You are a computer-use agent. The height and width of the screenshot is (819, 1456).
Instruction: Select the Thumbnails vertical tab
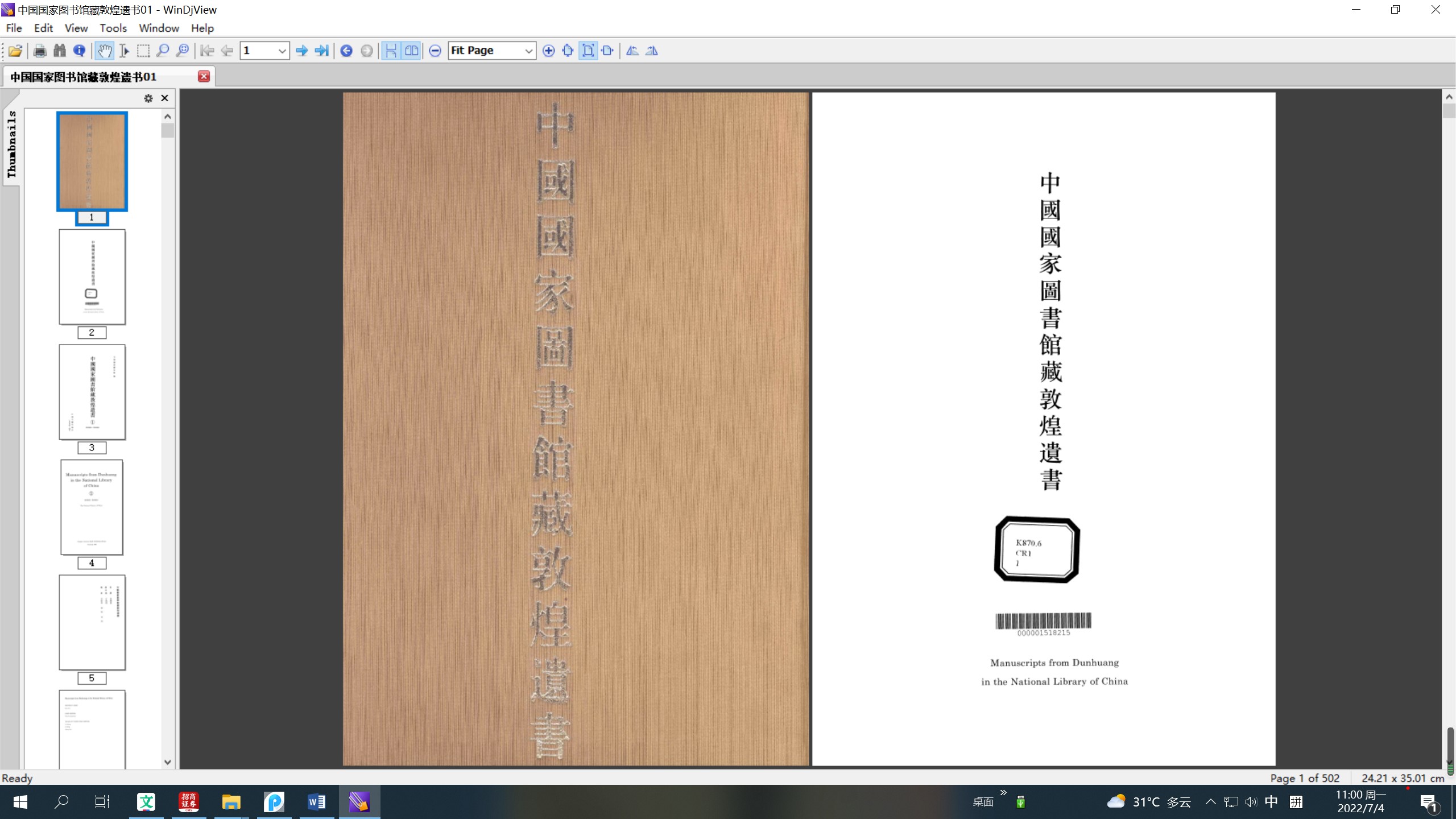[11, 144]
